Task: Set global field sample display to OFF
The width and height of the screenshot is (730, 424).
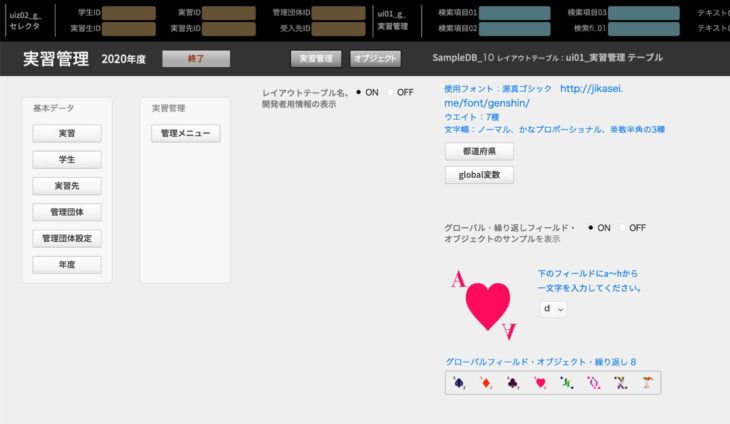Action: tap(623, 228)
